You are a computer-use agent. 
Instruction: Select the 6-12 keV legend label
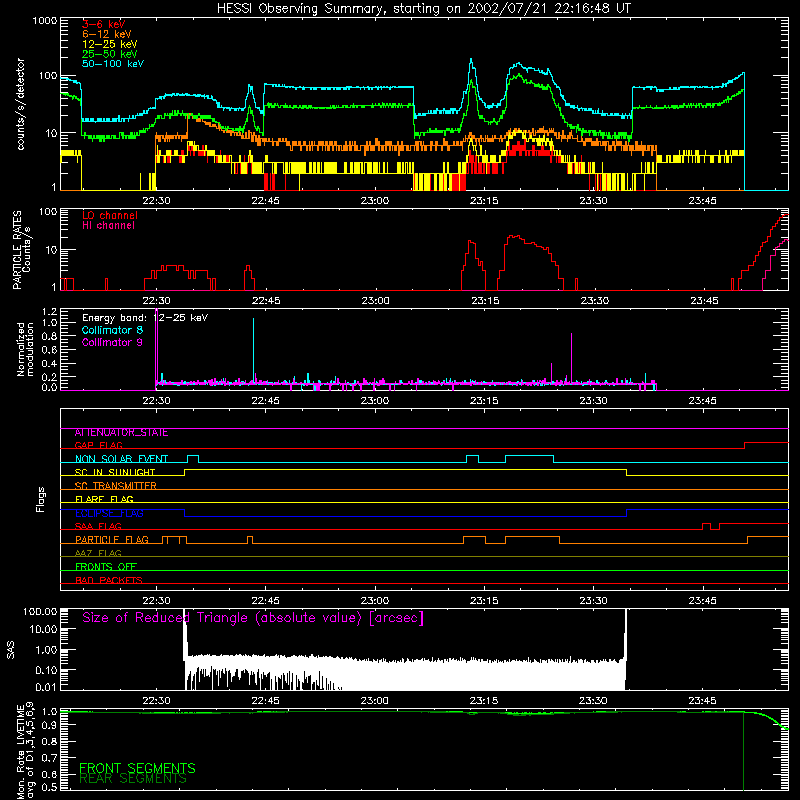(107, 34)
